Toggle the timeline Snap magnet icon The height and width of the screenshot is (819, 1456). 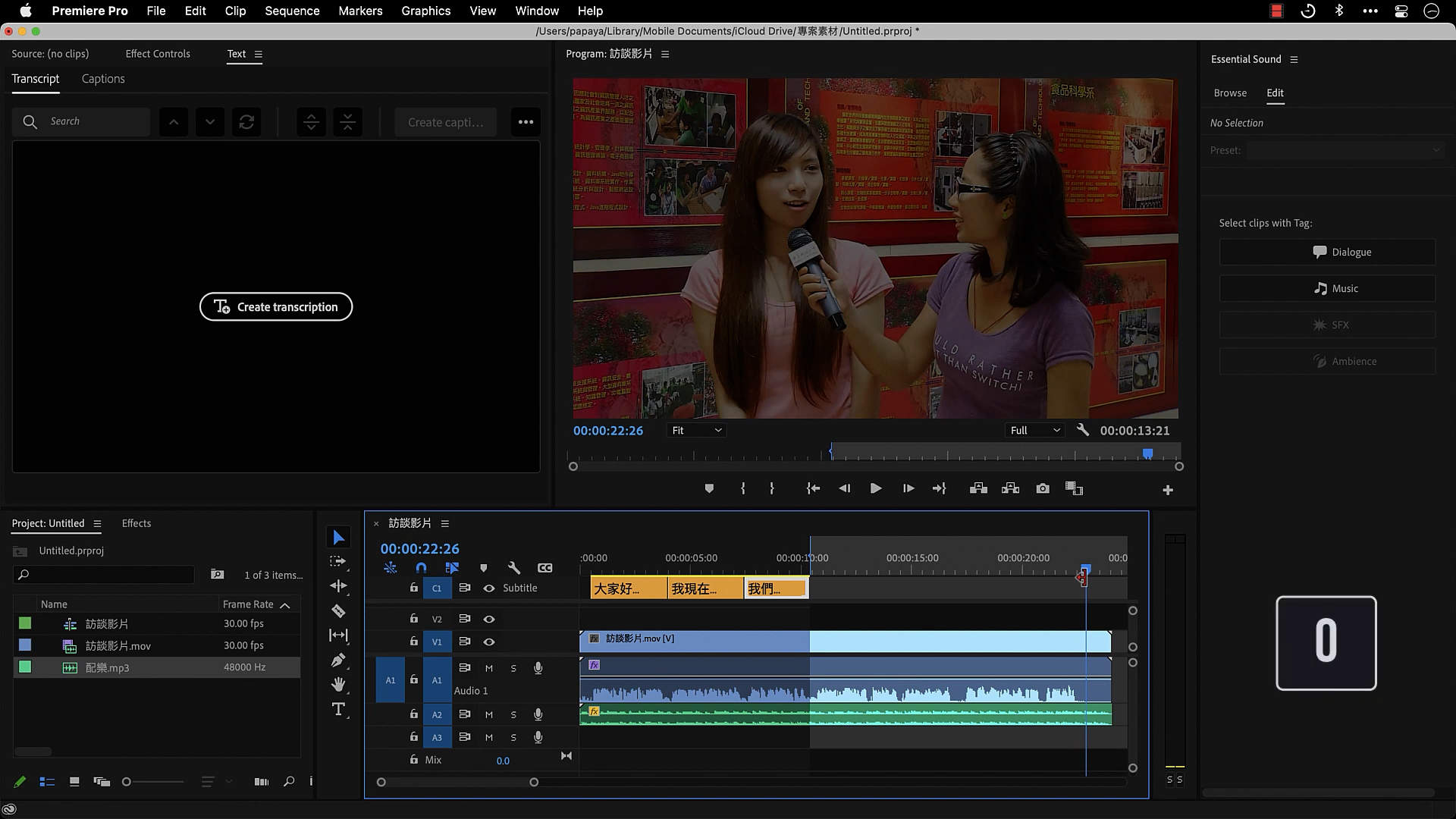click(421, 568)
